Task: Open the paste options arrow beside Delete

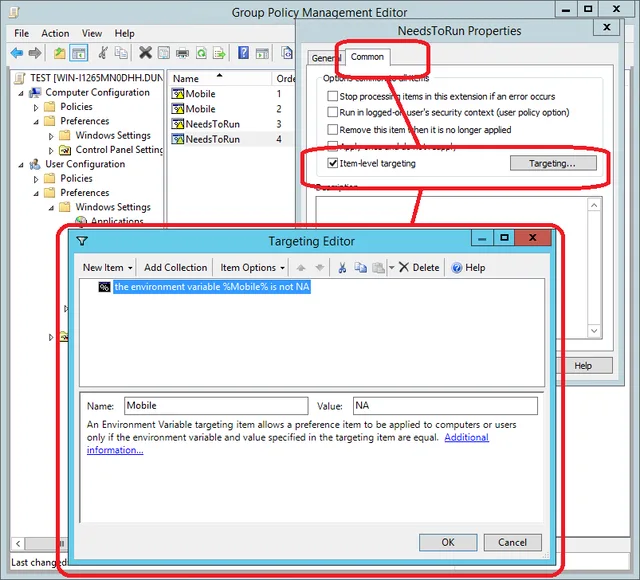Action: point(391,268)
